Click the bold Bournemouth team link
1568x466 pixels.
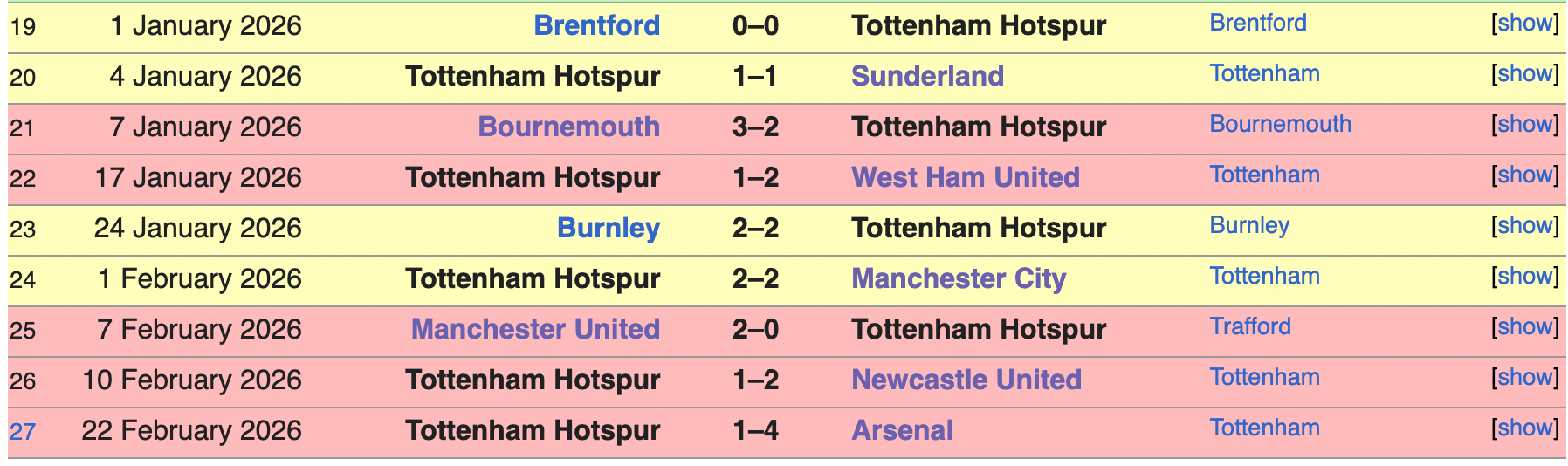click(x=568, y=127)
